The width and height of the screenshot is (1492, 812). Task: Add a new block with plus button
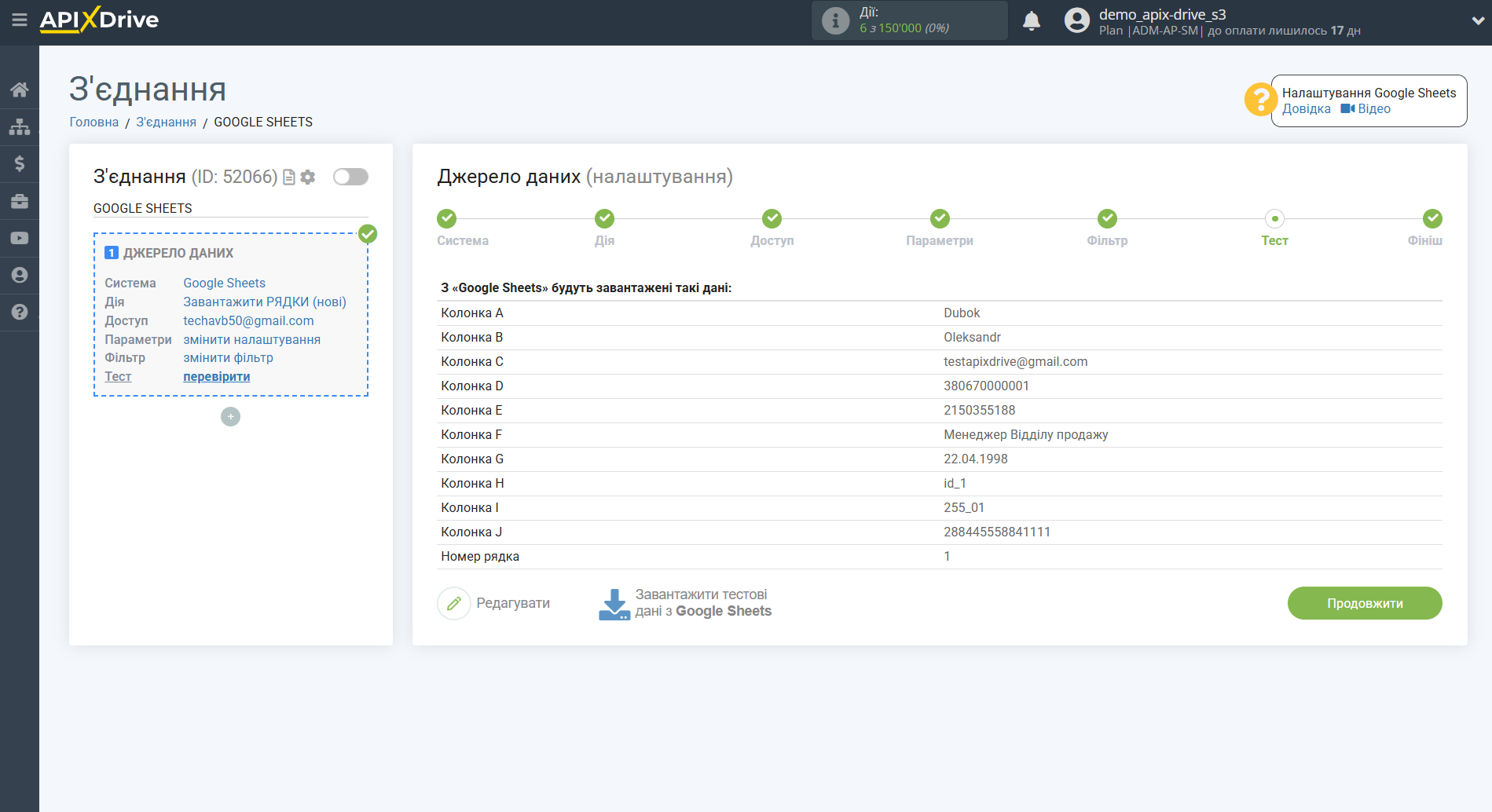coord(230,417)
